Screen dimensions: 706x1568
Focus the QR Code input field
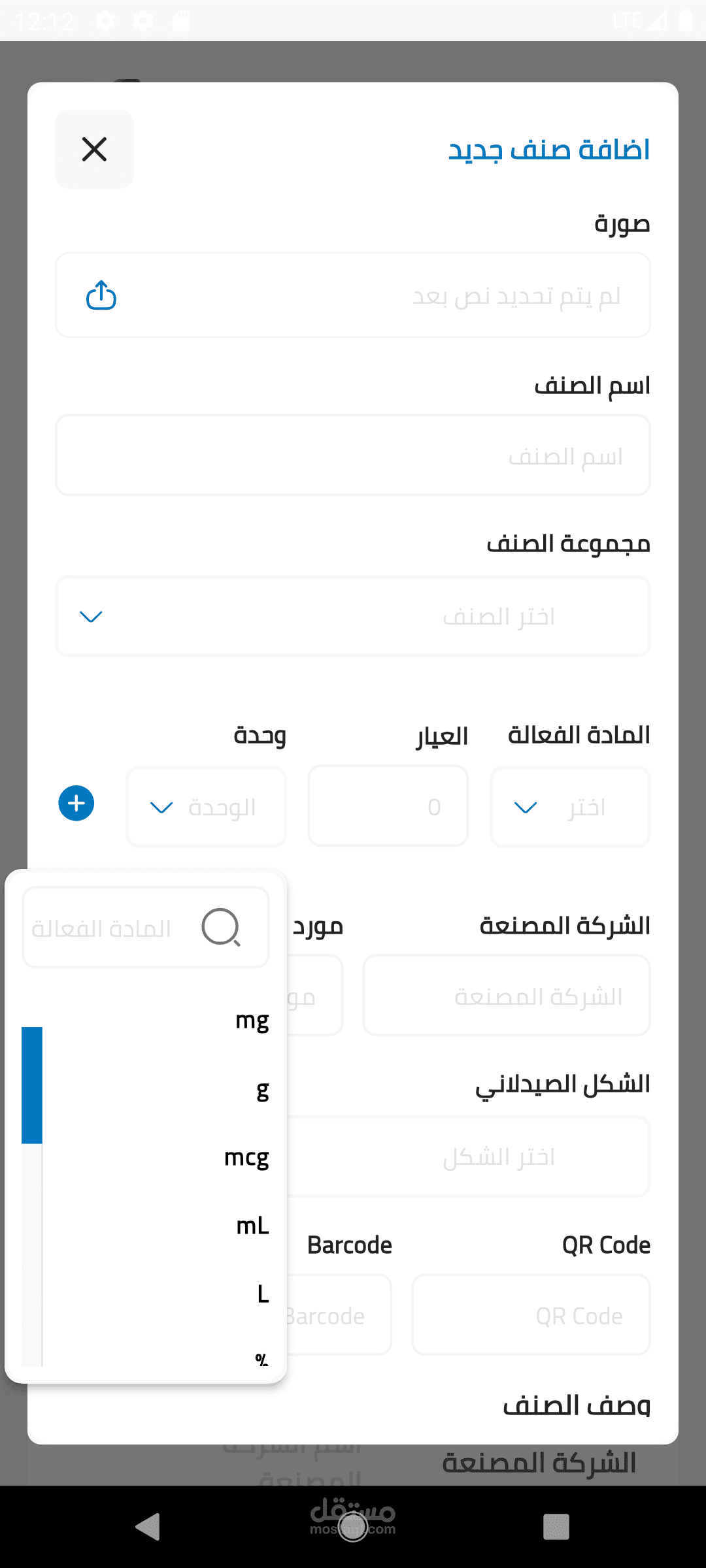(x=531, y=1315)
